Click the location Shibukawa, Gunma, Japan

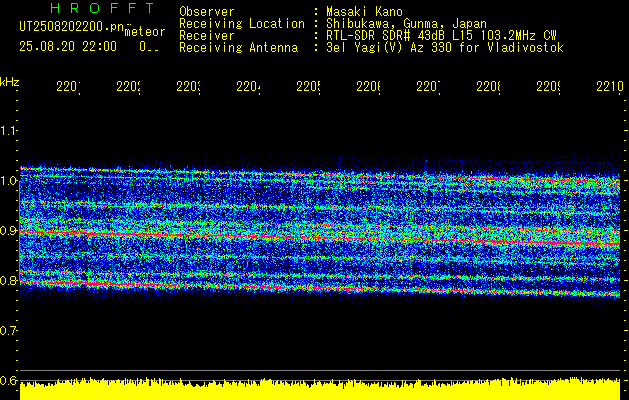pyautogui.click(x=406, y=24)
